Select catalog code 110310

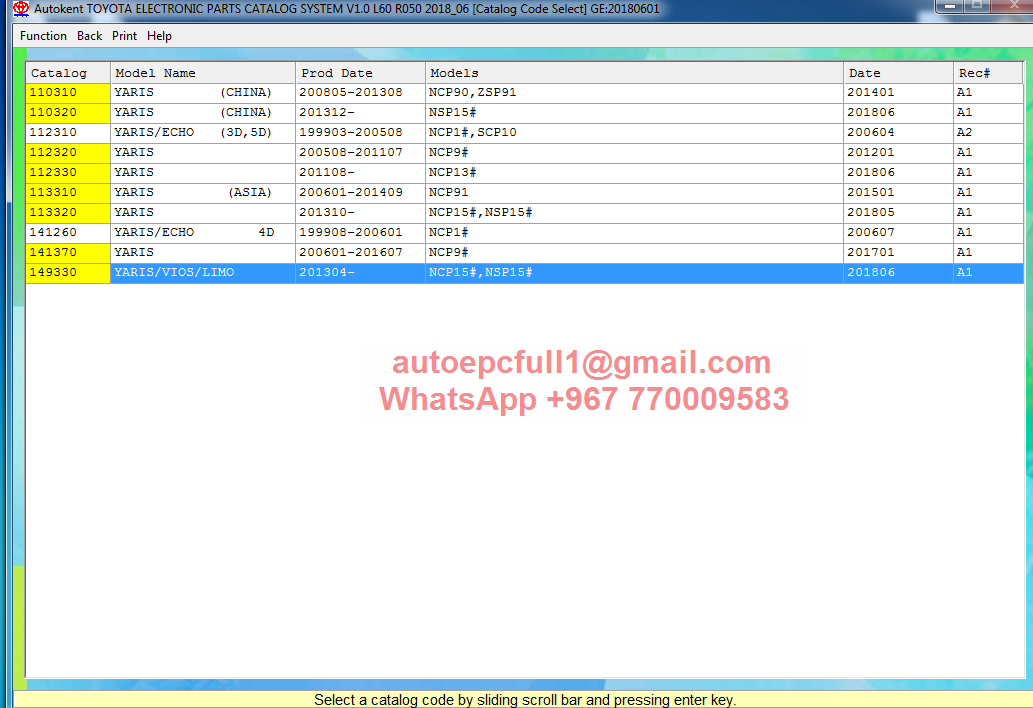point(68,92)
